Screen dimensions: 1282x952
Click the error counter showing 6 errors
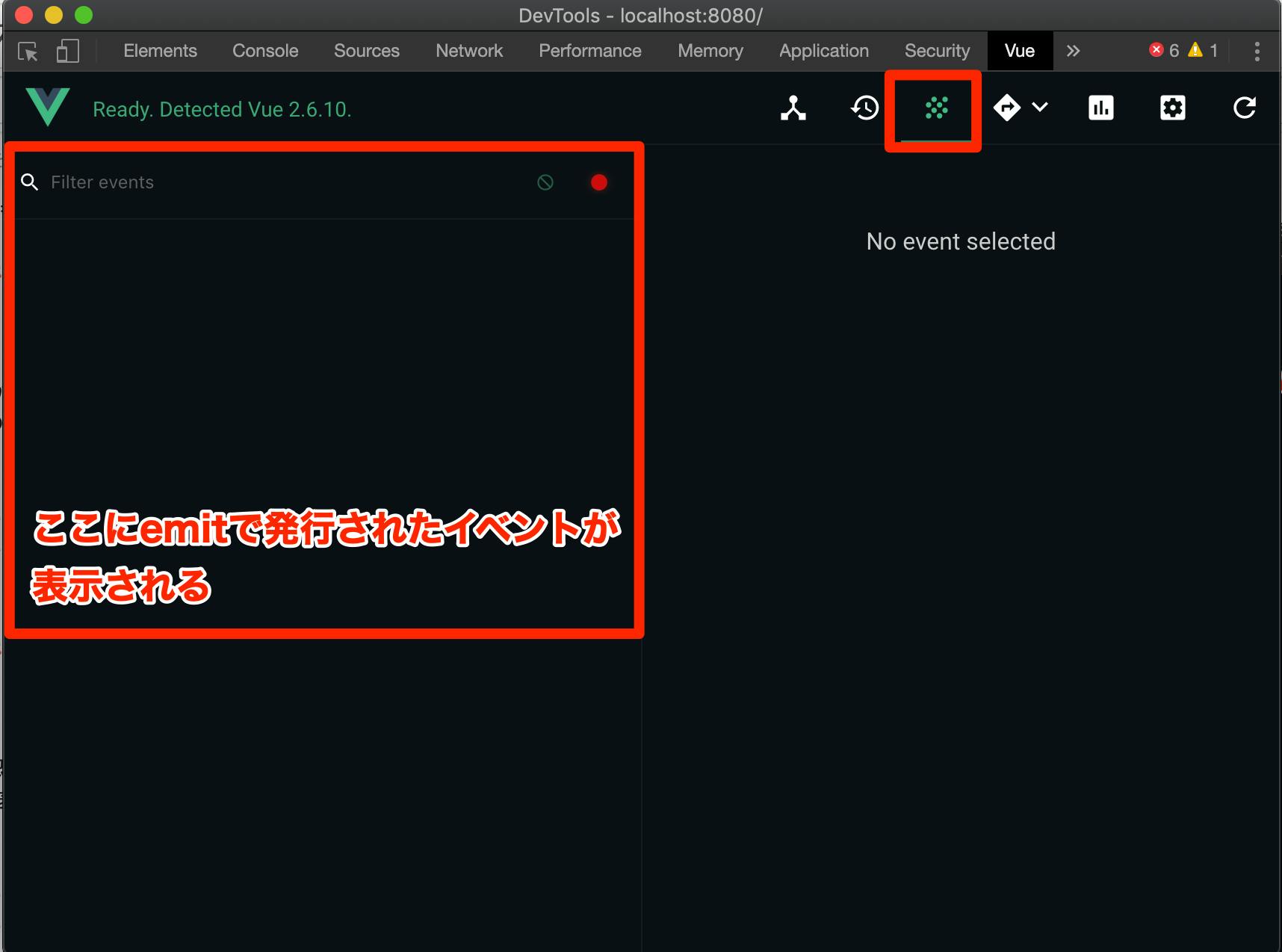[x=1164, y=50]
